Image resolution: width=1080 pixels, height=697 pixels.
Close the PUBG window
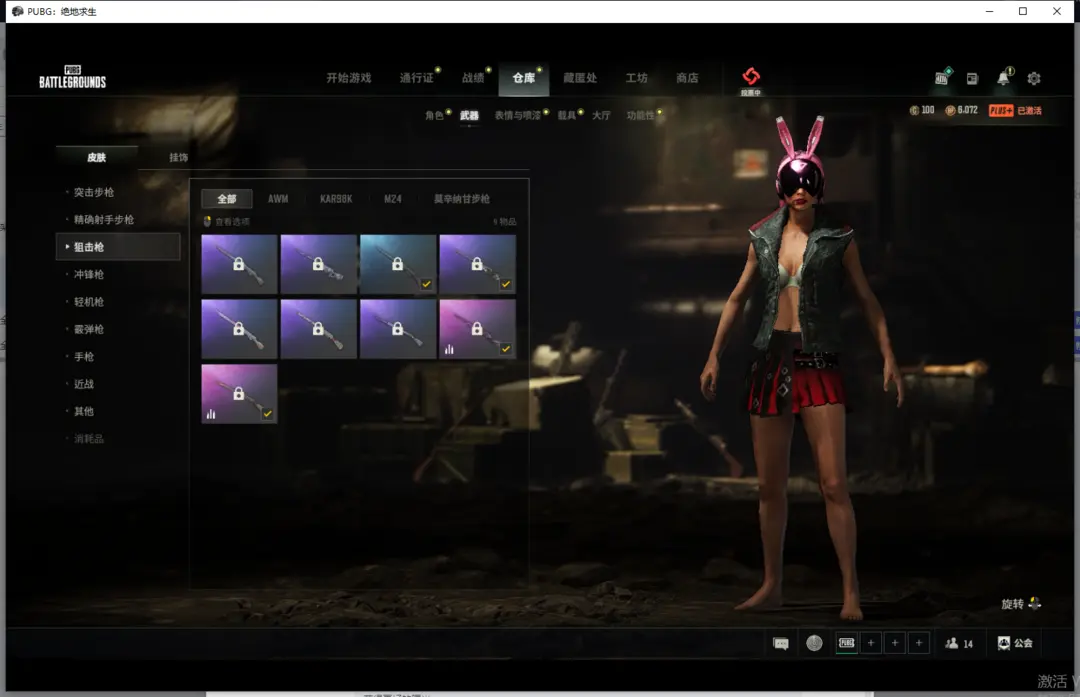tap(1057, 11)
